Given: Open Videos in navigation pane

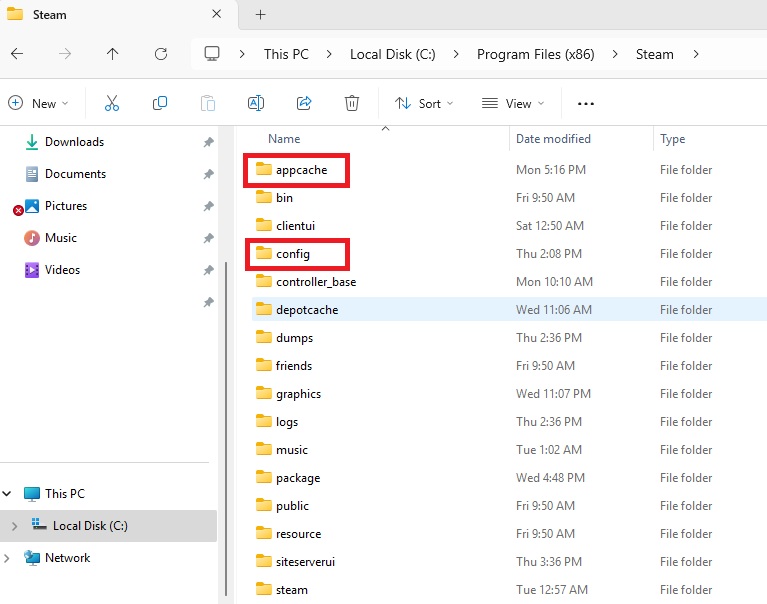Looking at the screenshot, I should point(62,270).
